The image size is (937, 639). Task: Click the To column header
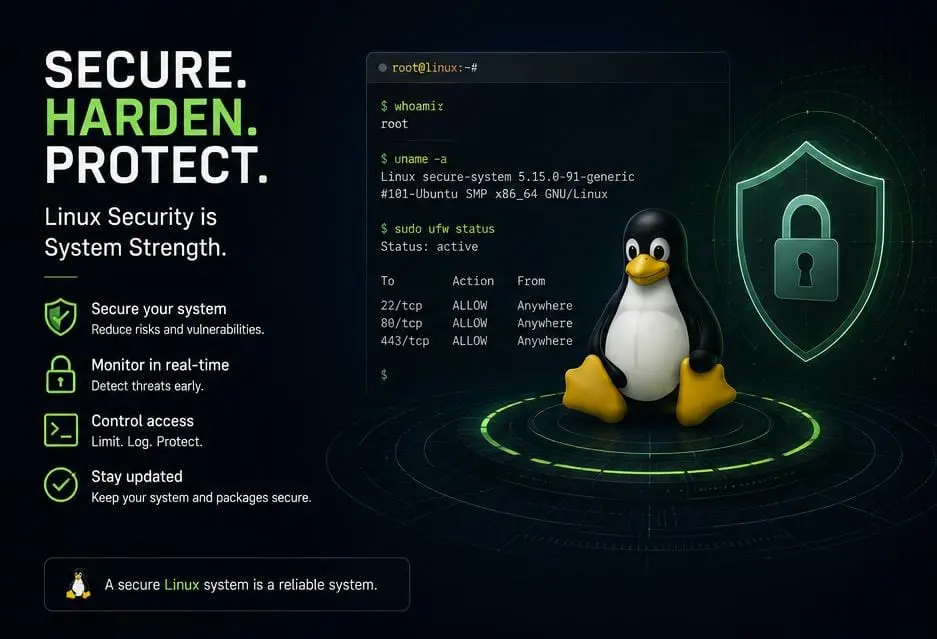(387, 281)
